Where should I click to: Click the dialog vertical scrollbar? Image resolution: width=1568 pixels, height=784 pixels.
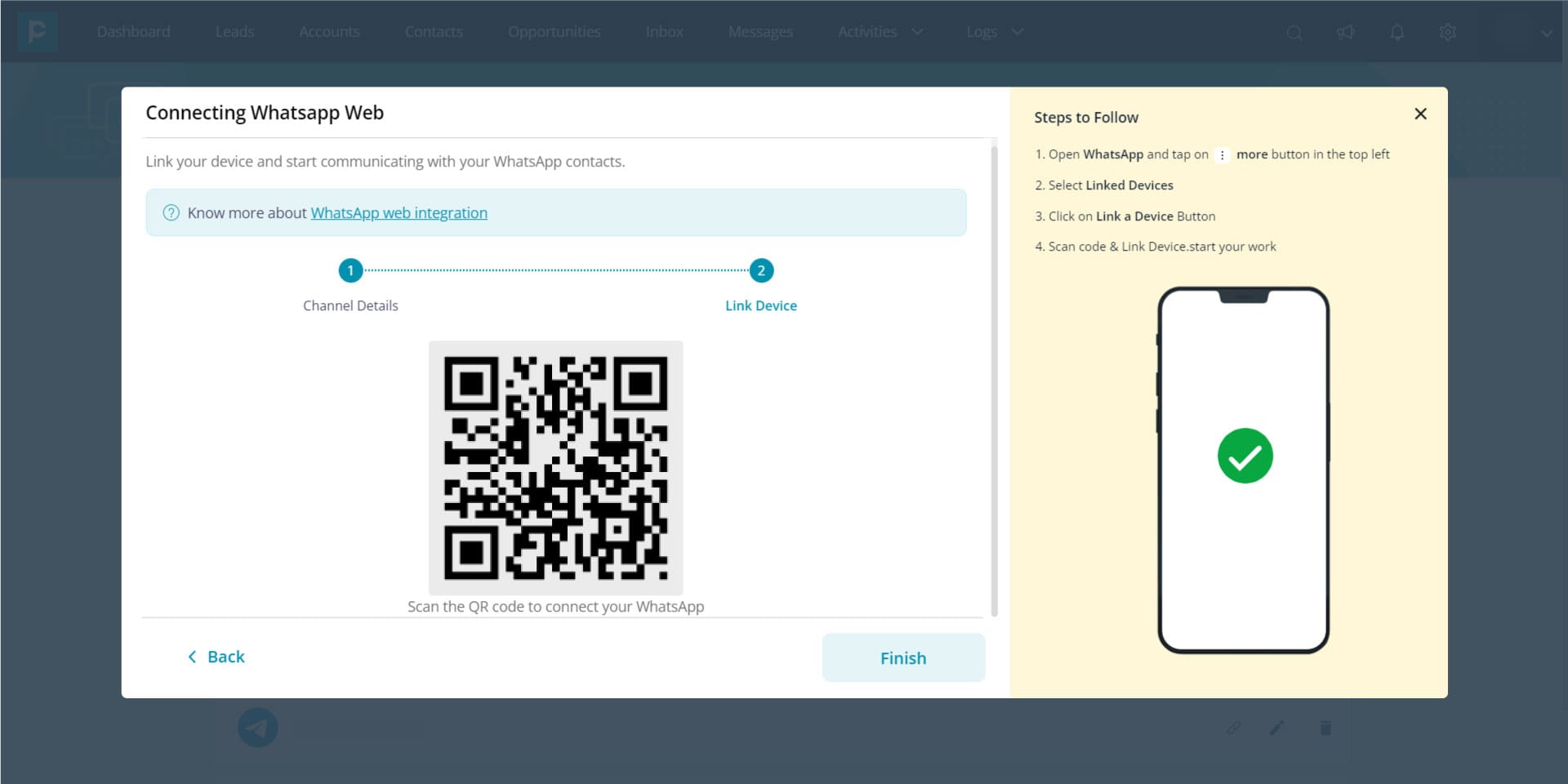(x=994, y=381)
